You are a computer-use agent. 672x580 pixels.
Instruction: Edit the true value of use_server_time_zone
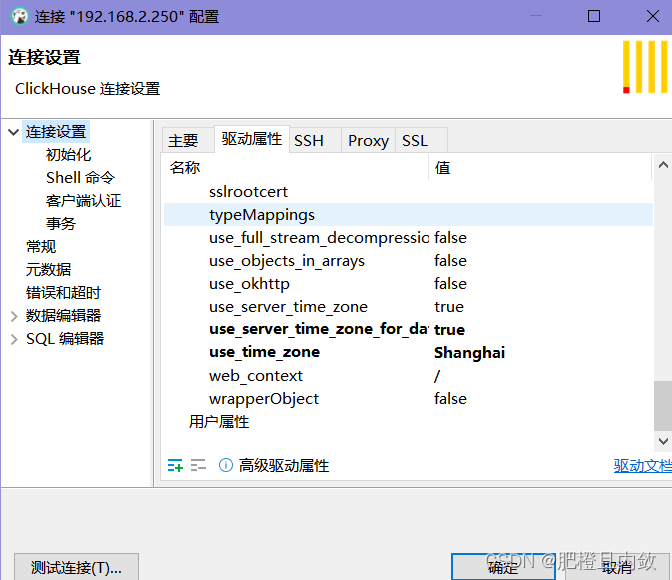[x=449, y=307]
